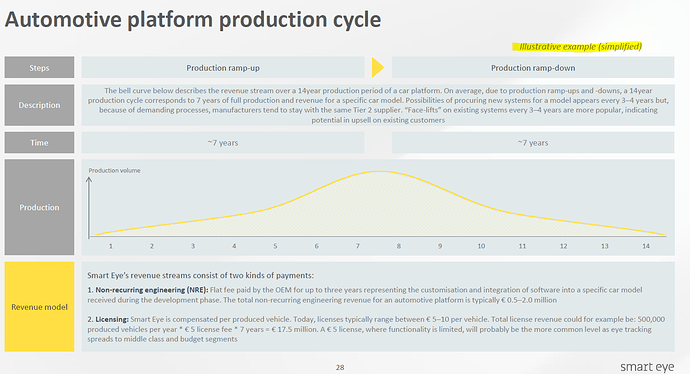Click year '1' on the chart axis
Screen dimensions: 690x374
tap(110, 246)
